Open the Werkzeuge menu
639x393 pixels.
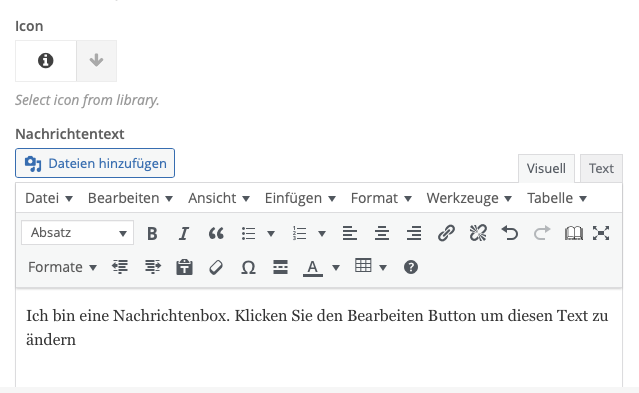(x=469, y=198)
